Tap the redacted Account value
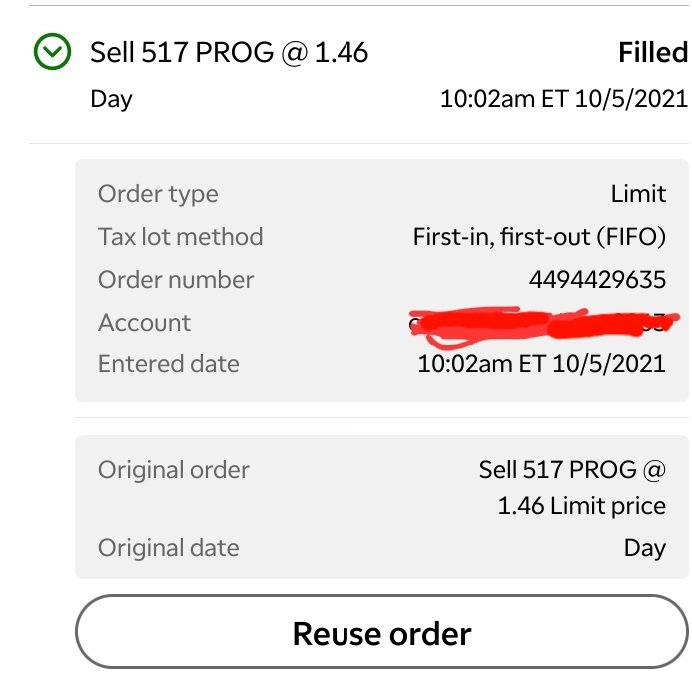 point(544,325)
